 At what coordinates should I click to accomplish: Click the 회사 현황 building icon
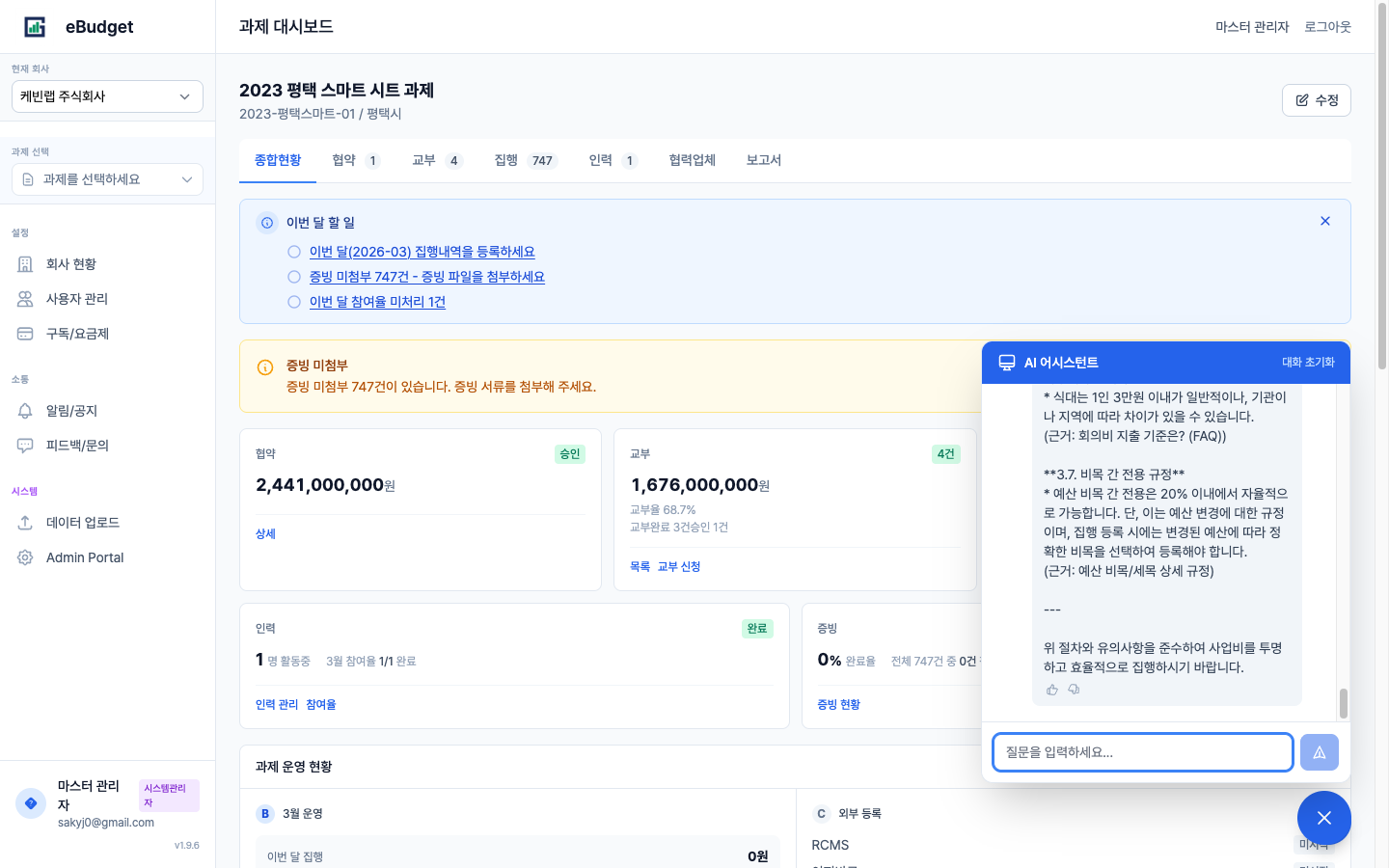pos(24,263)
